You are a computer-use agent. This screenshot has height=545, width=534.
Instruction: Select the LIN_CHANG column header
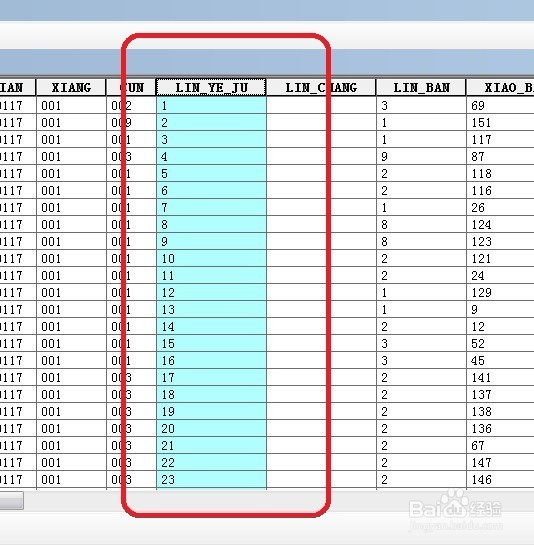coord(321,87)
